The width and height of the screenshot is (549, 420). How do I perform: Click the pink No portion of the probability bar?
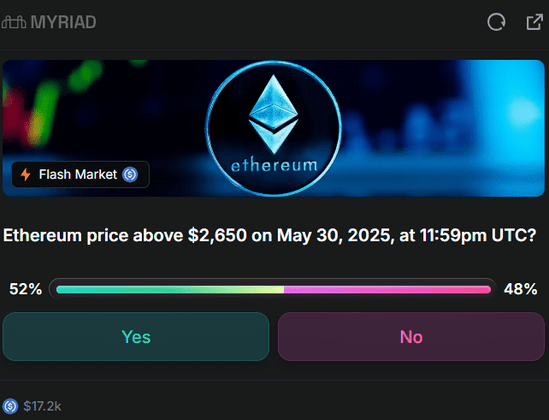point(388,289)
